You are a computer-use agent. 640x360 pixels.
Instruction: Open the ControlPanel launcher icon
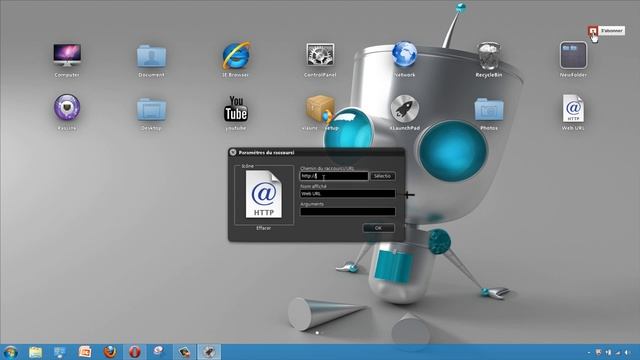tap(320, 55)
